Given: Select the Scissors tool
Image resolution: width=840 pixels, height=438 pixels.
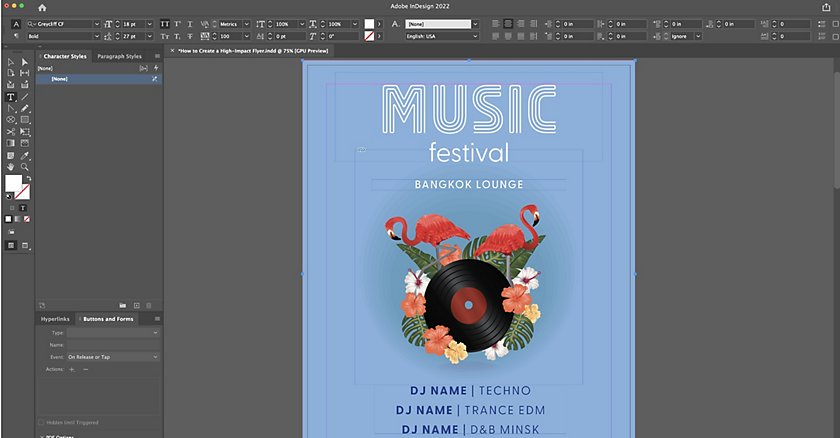Looking at the screenshot, I should tap(11, 132).
